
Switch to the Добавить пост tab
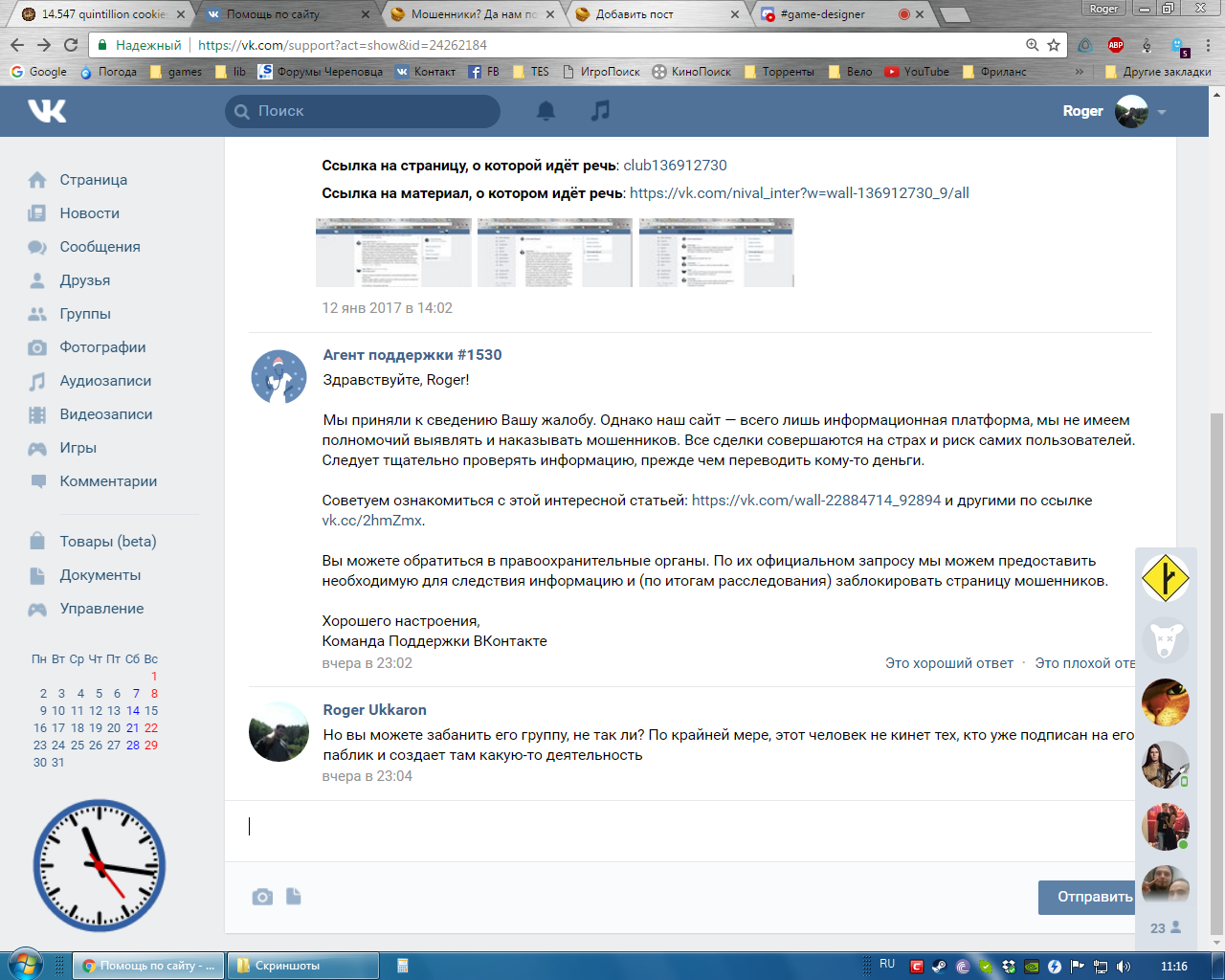pyautogui.click(x=657, y=14)
